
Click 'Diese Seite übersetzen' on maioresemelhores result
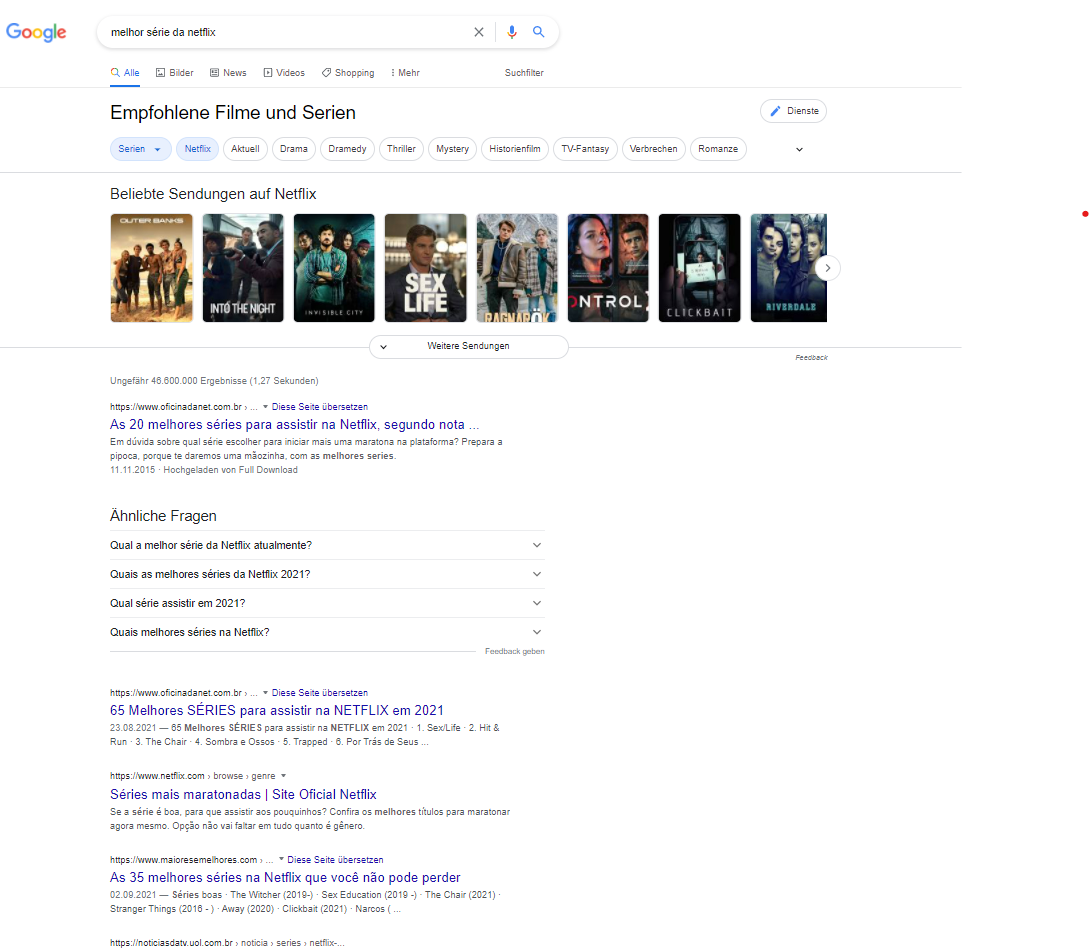pyautogui.click(x=335, y=860)
